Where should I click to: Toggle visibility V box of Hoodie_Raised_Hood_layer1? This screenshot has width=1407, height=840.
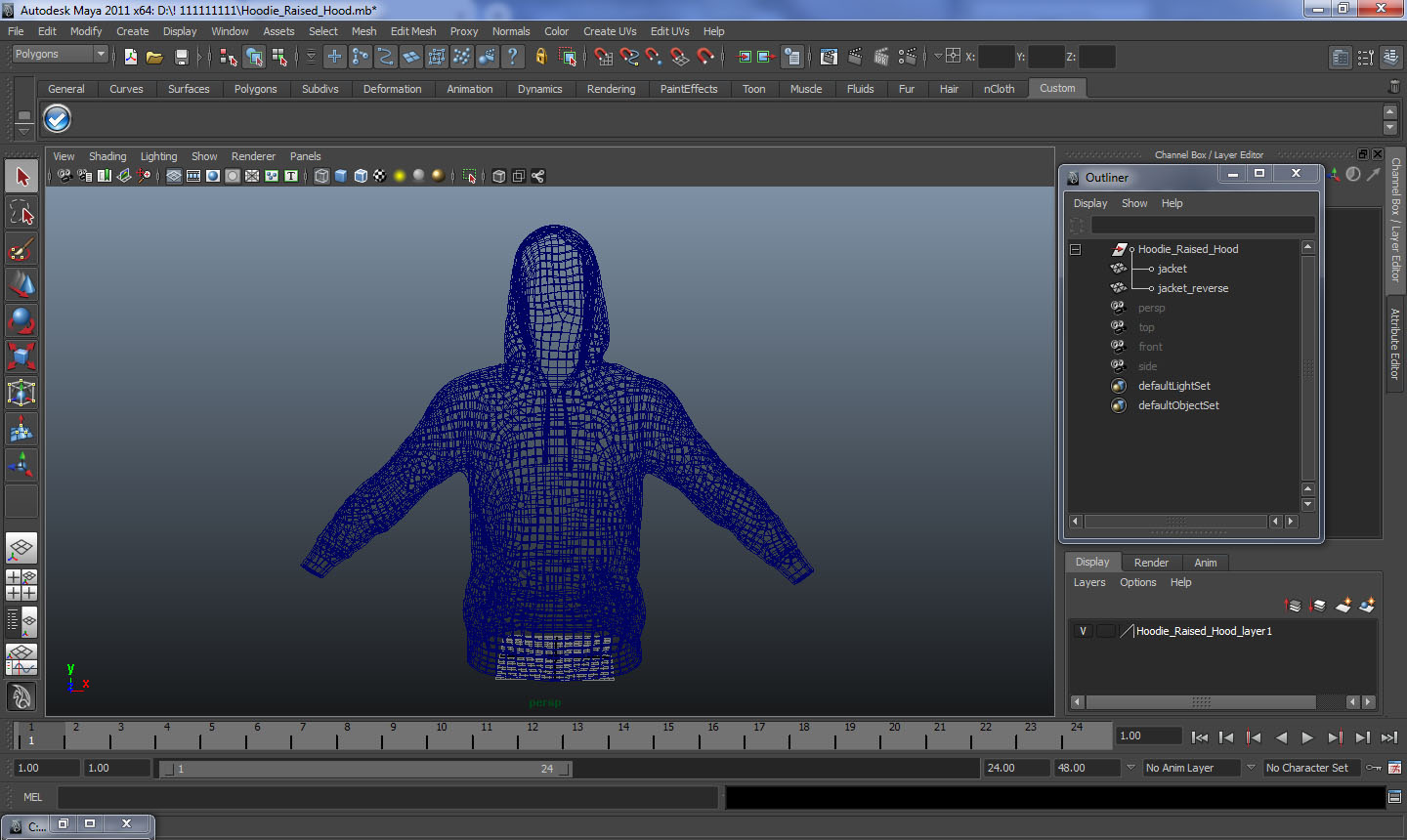pyautogui.click(x=1083, y=631)
